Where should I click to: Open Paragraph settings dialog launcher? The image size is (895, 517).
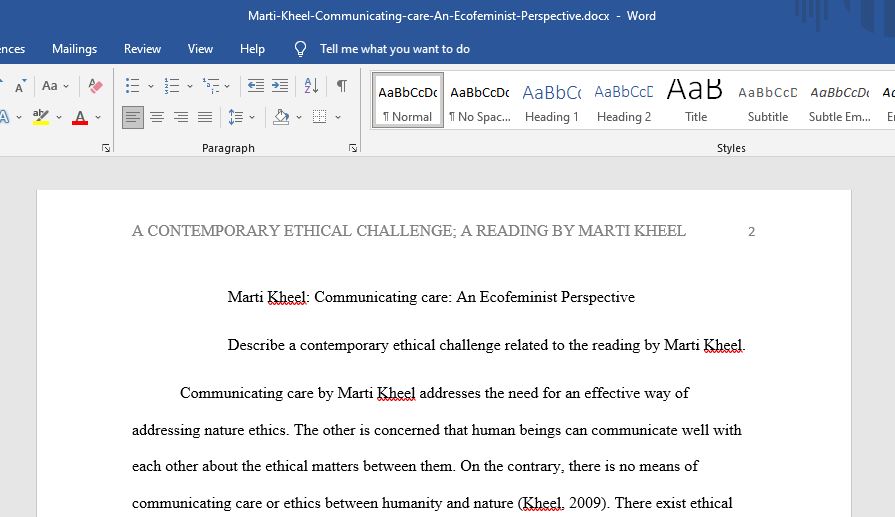click(353, 148)
